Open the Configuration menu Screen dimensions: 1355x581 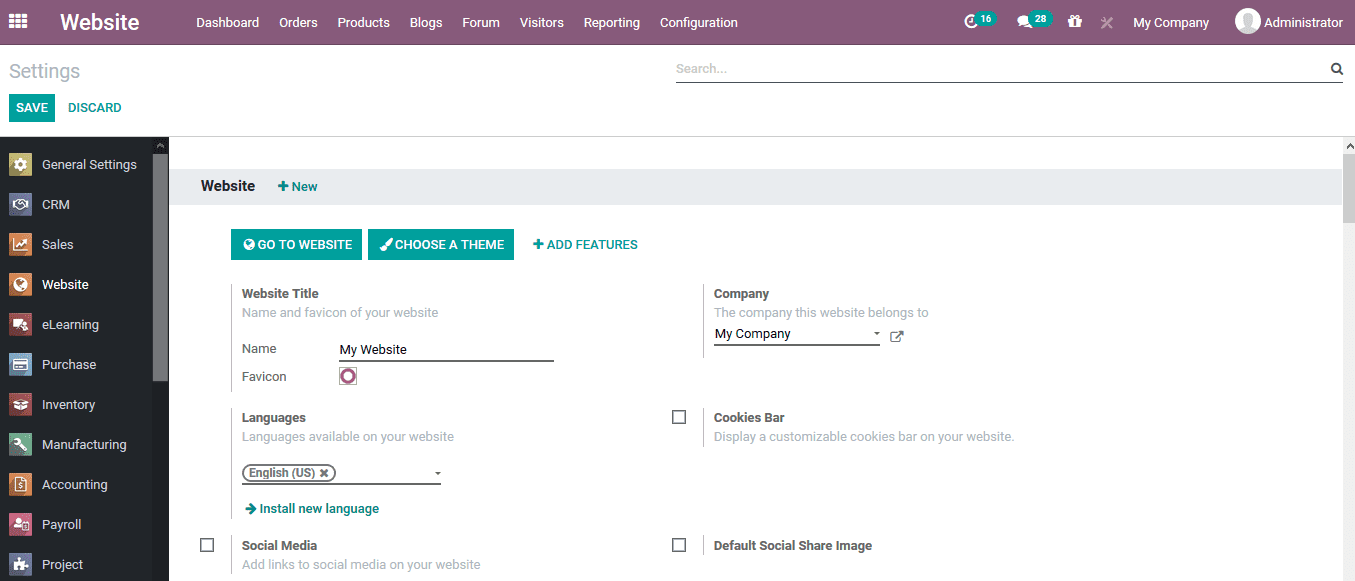pyautogui.click(x=698, y=22)
